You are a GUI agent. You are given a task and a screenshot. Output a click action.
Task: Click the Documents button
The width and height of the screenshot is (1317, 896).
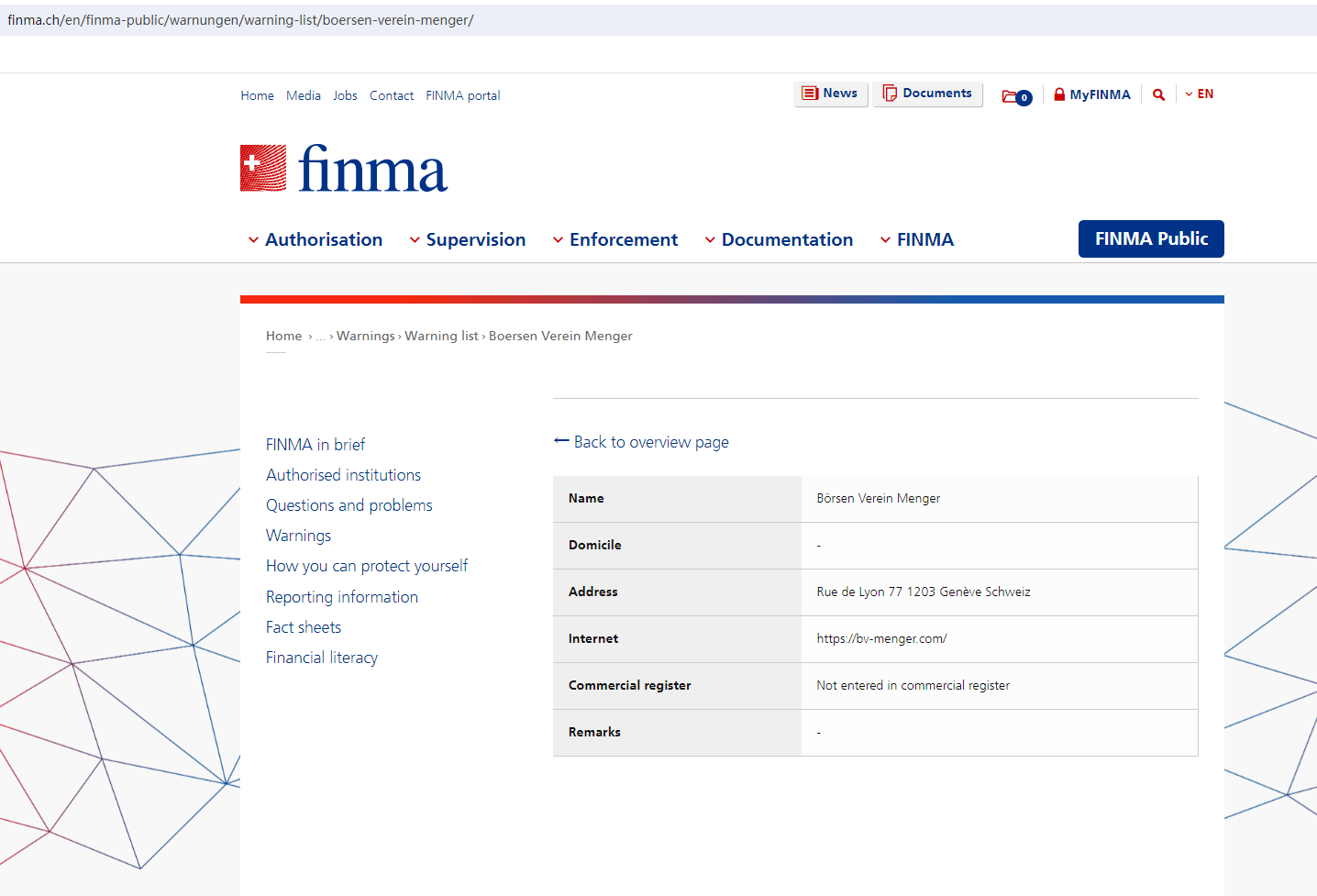(927, 94)
